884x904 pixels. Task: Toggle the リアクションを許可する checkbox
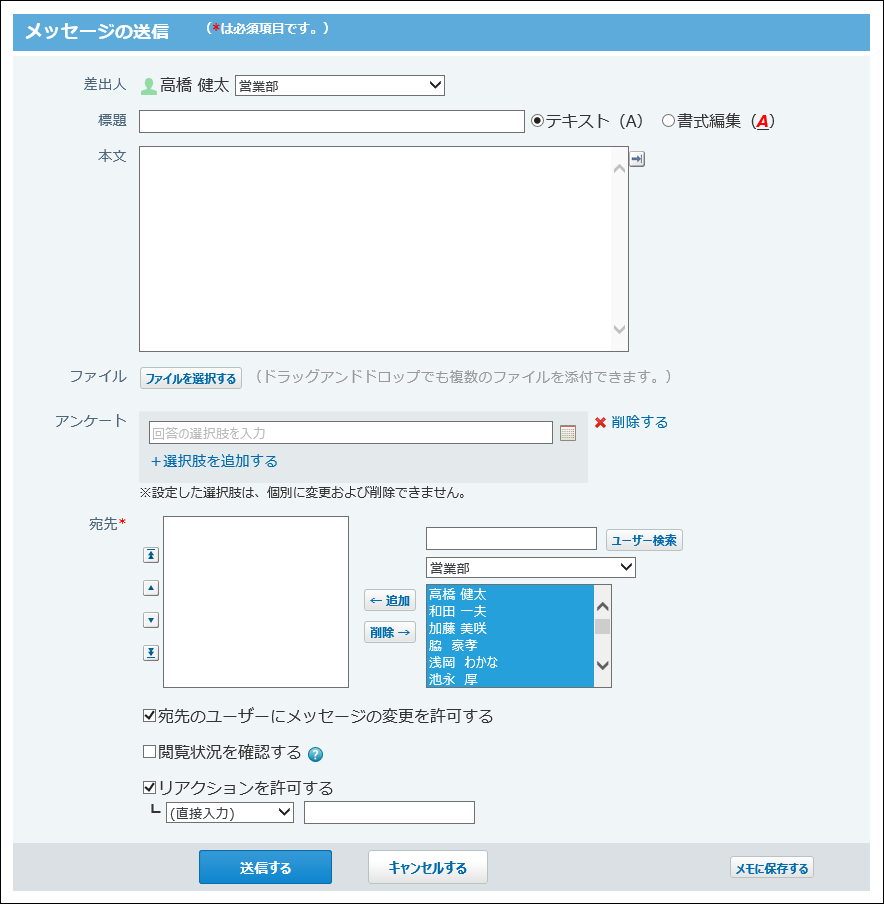click(149, 787)
